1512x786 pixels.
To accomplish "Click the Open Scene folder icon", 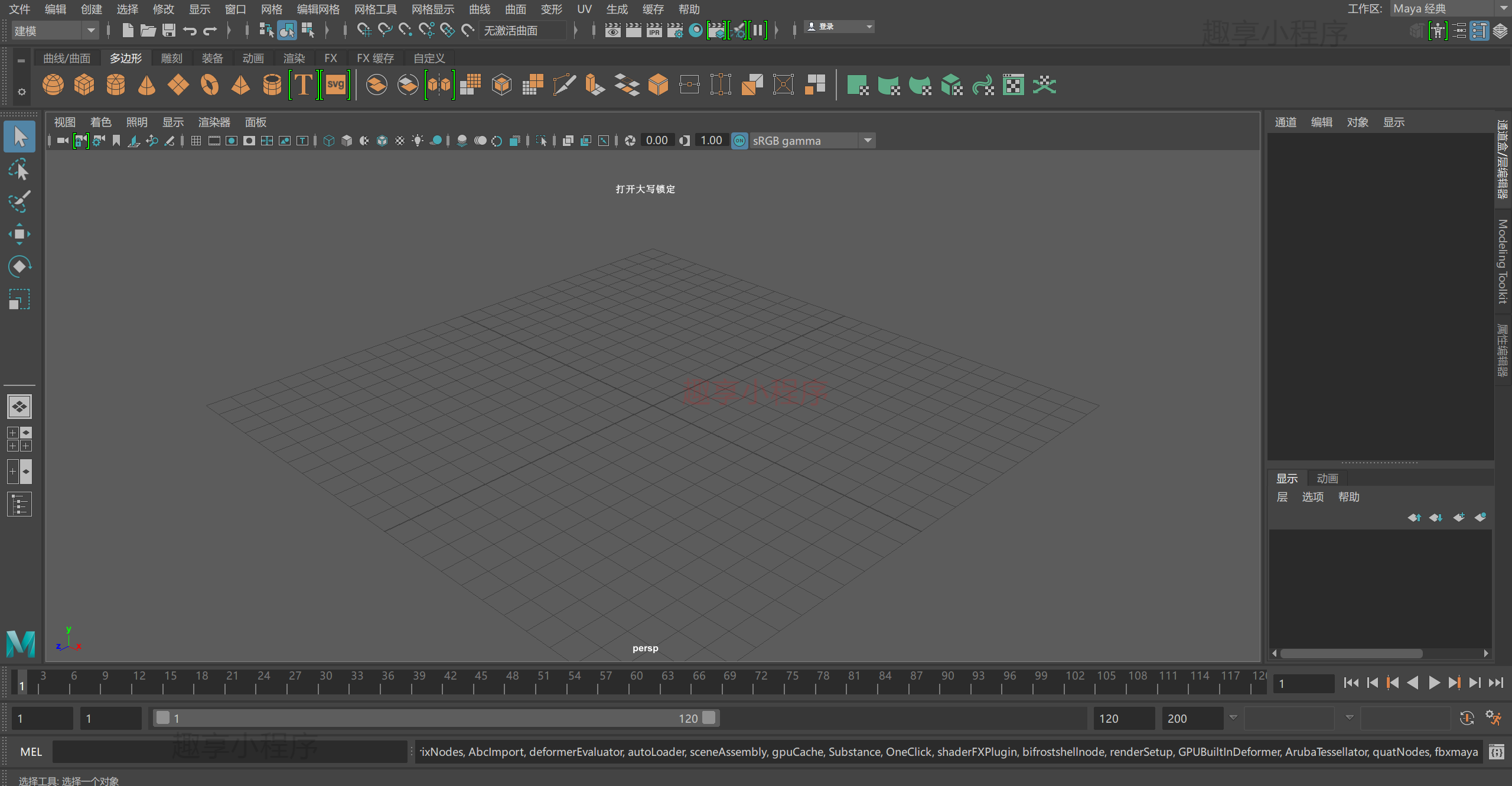I will click(x=148, y=30).
